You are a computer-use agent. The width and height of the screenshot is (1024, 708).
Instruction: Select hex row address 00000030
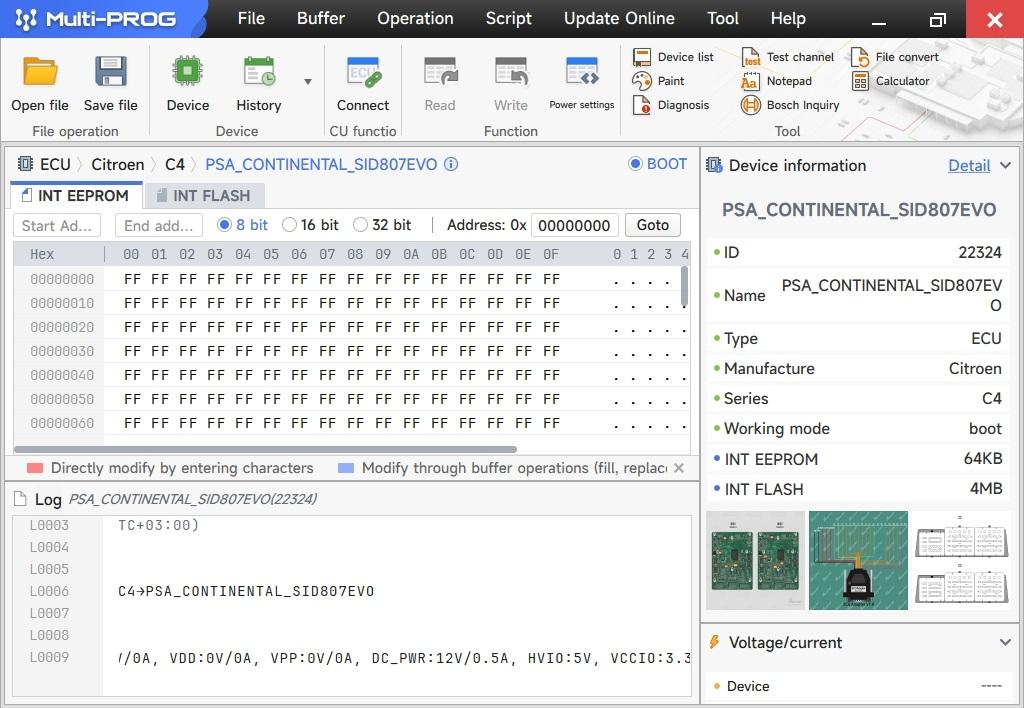coord(62,351)
